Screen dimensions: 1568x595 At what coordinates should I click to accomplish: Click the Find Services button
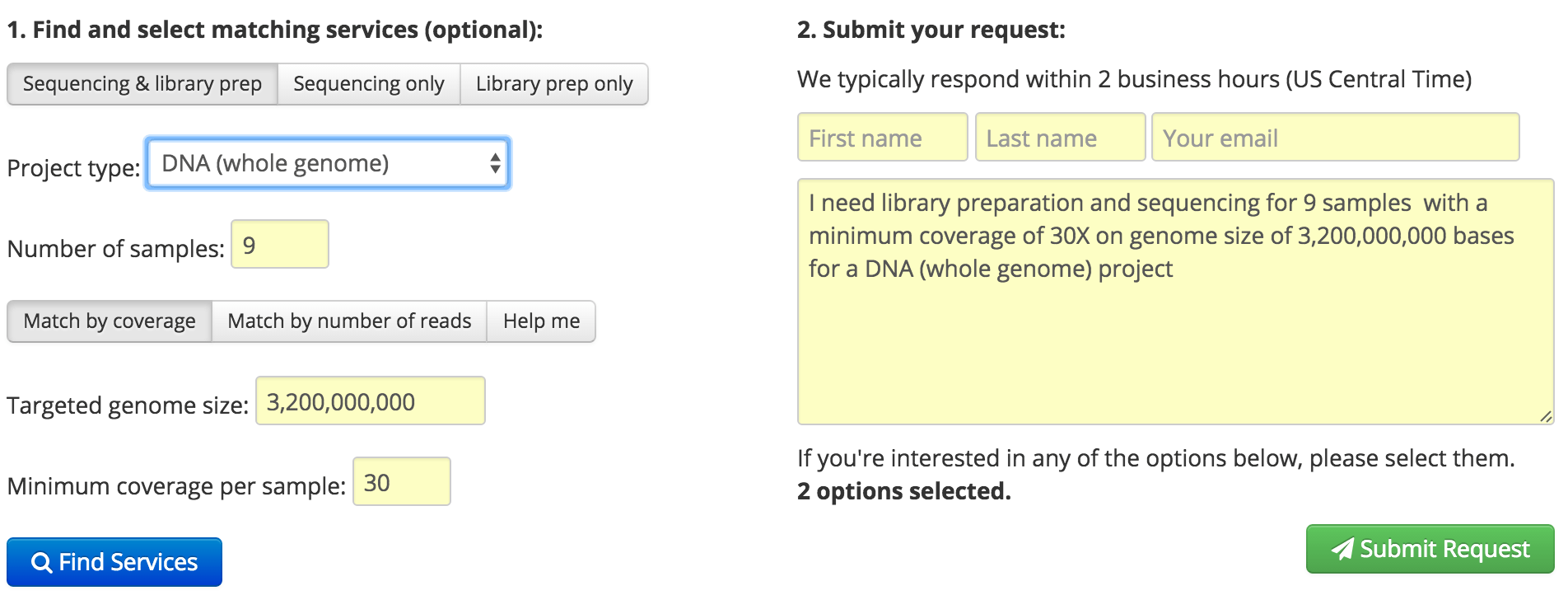(x=114, y=561)
